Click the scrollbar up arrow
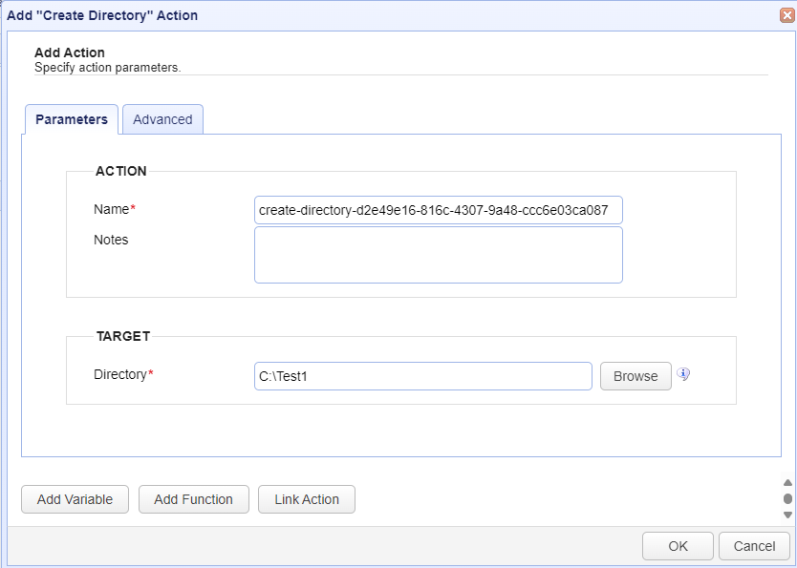 coord(787,483)
